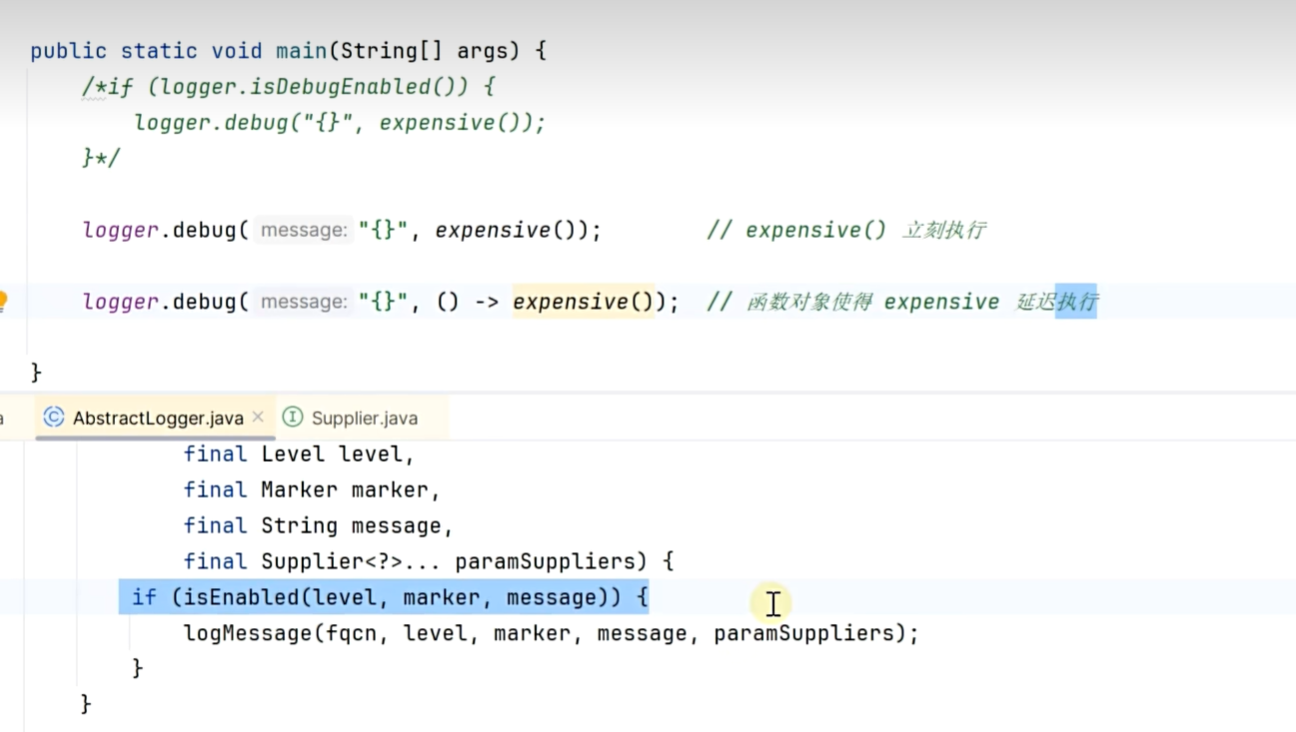The width and height of the screenshot is (1296, 732).
Task: Click the '函数对象使得' comment text
Action: tap(808, 302)
